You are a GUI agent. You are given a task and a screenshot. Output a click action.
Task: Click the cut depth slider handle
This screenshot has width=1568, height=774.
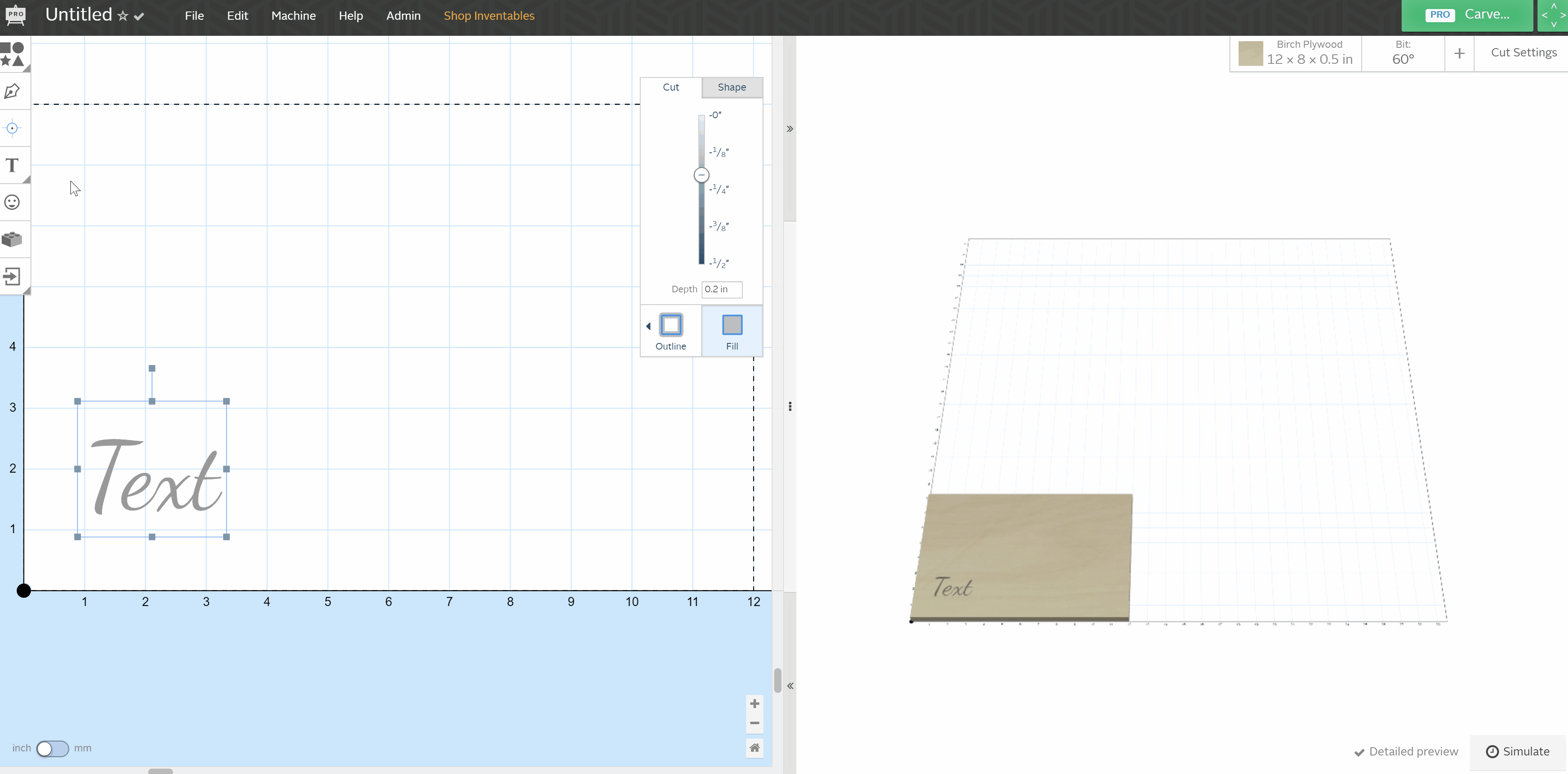pyautogui.click(x=701, y=175)
